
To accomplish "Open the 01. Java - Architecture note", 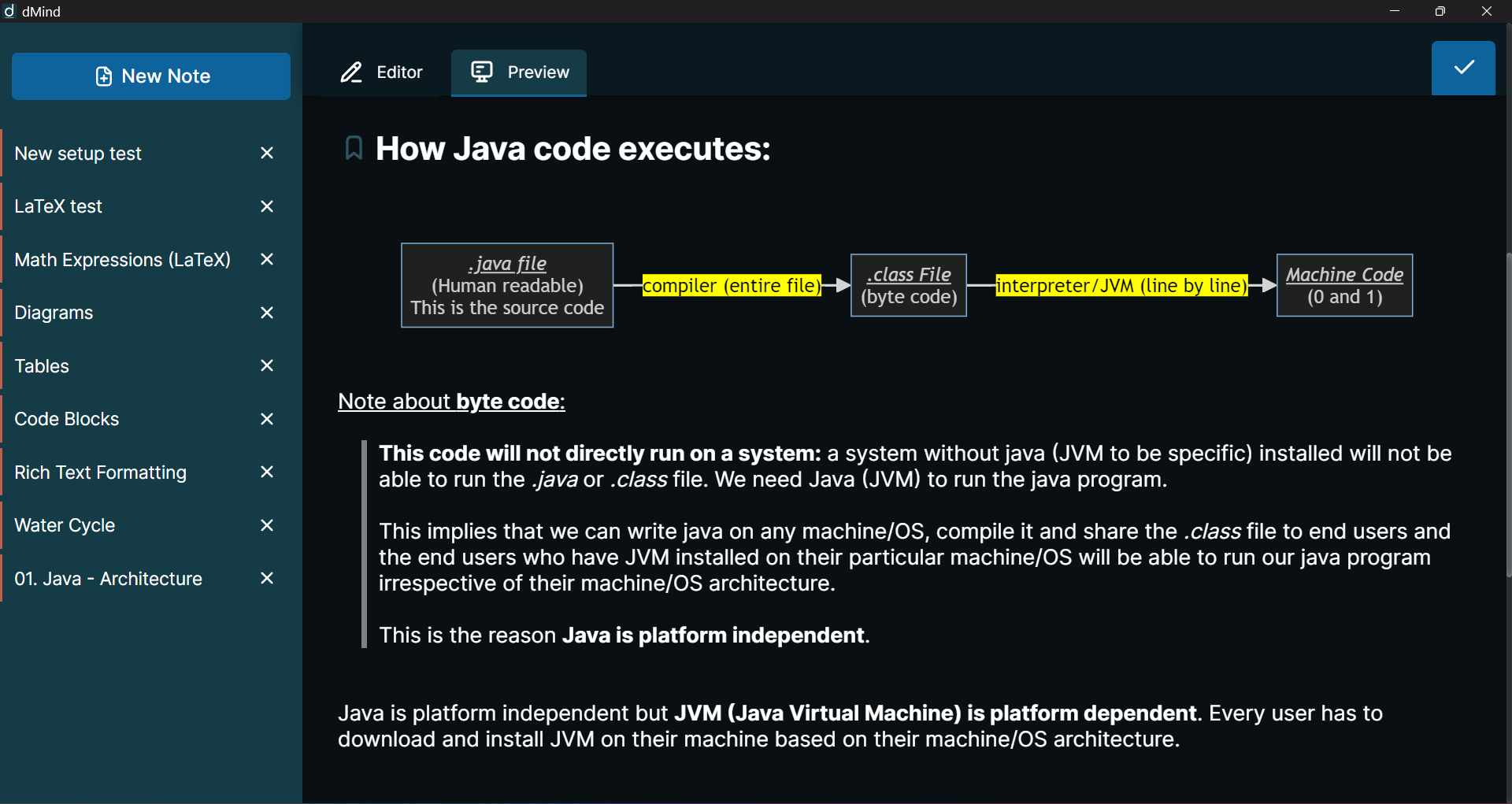I will tap(108, 579).
